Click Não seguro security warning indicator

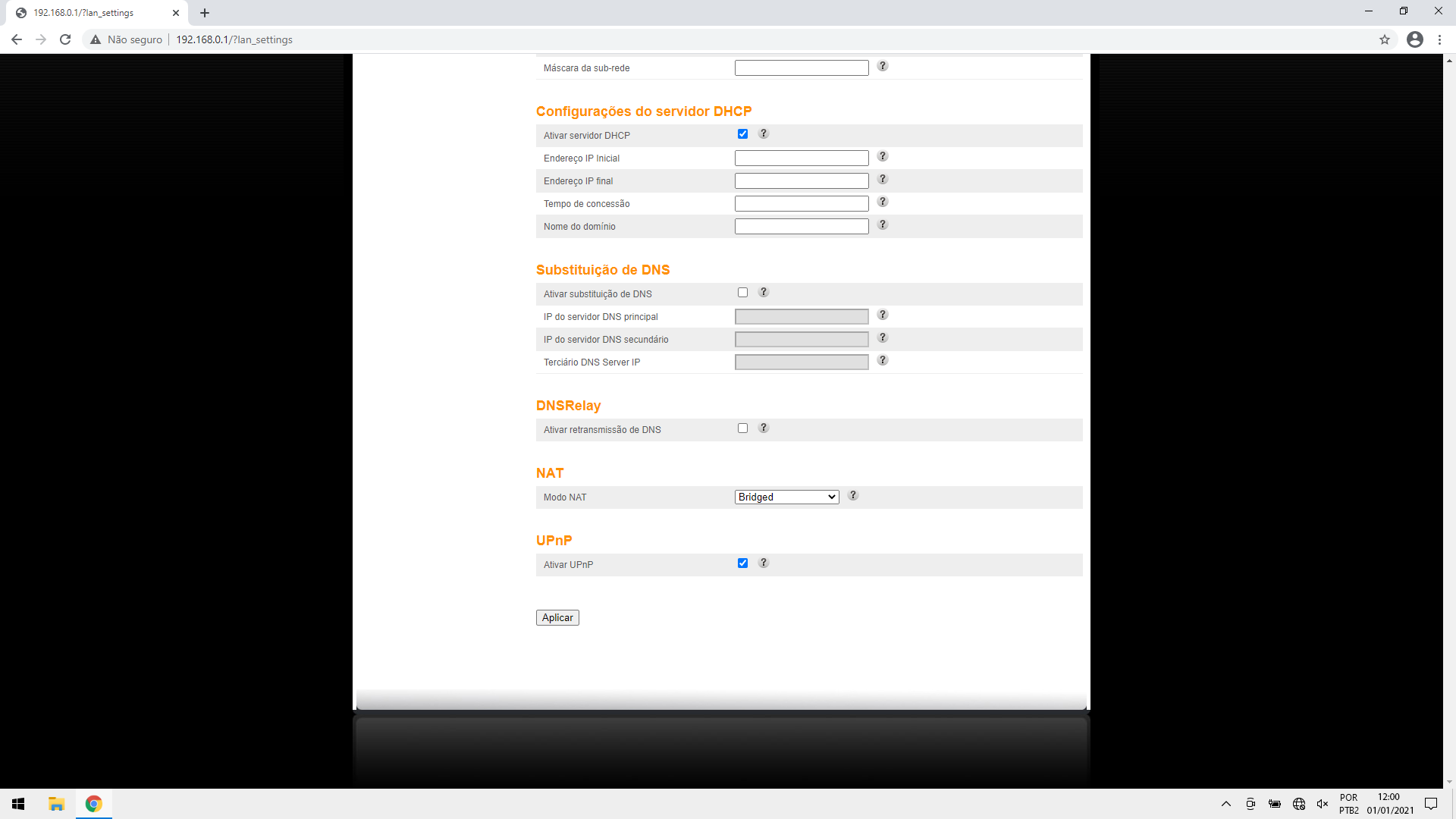click(126, 39)
